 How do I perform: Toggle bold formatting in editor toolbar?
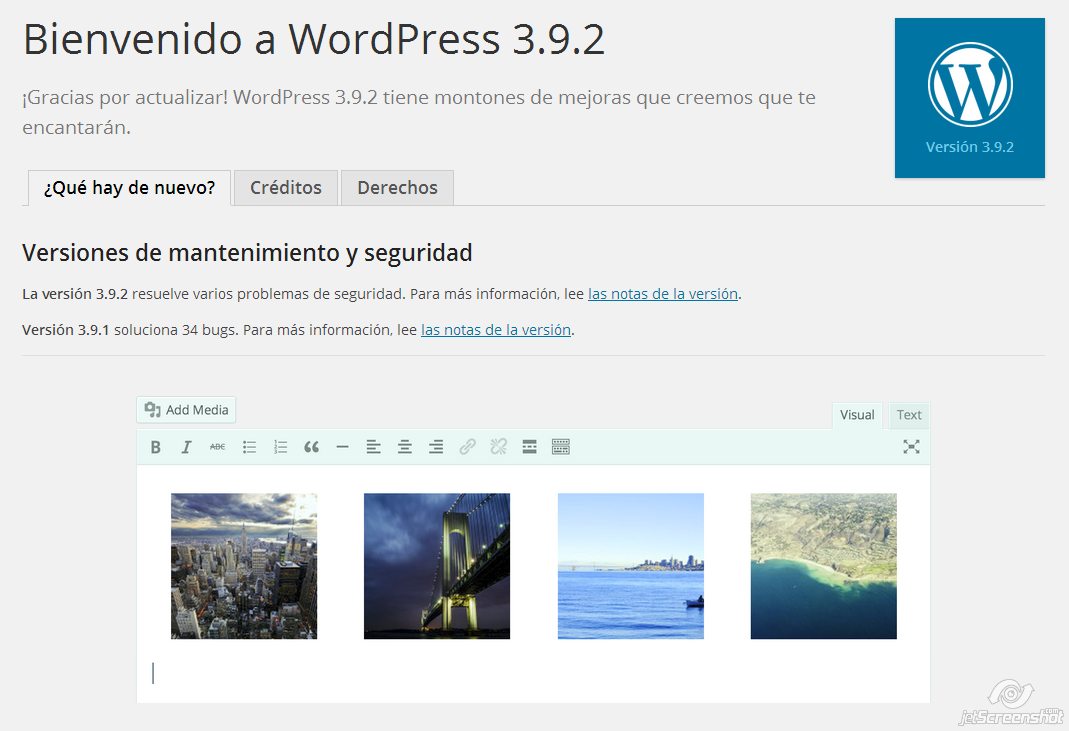[x=155, y=447]
